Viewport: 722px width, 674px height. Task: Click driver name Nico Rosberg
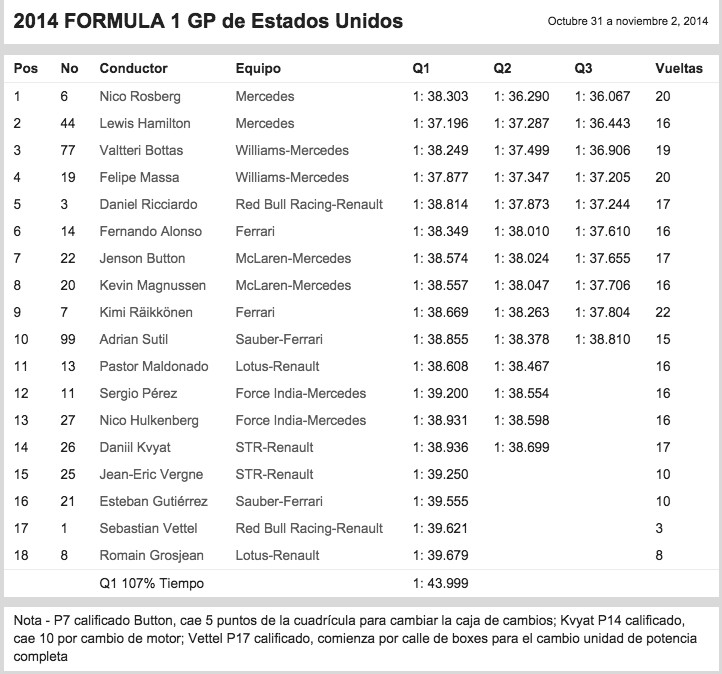coord(141,97)
